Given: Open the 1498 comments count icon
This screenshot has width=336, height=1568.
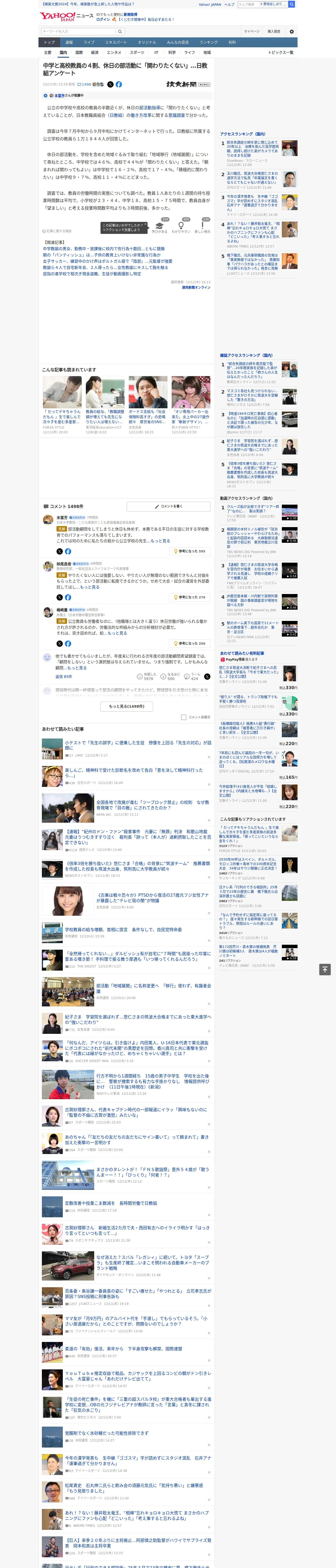Looking at the screenshot, I should point(85,85).
